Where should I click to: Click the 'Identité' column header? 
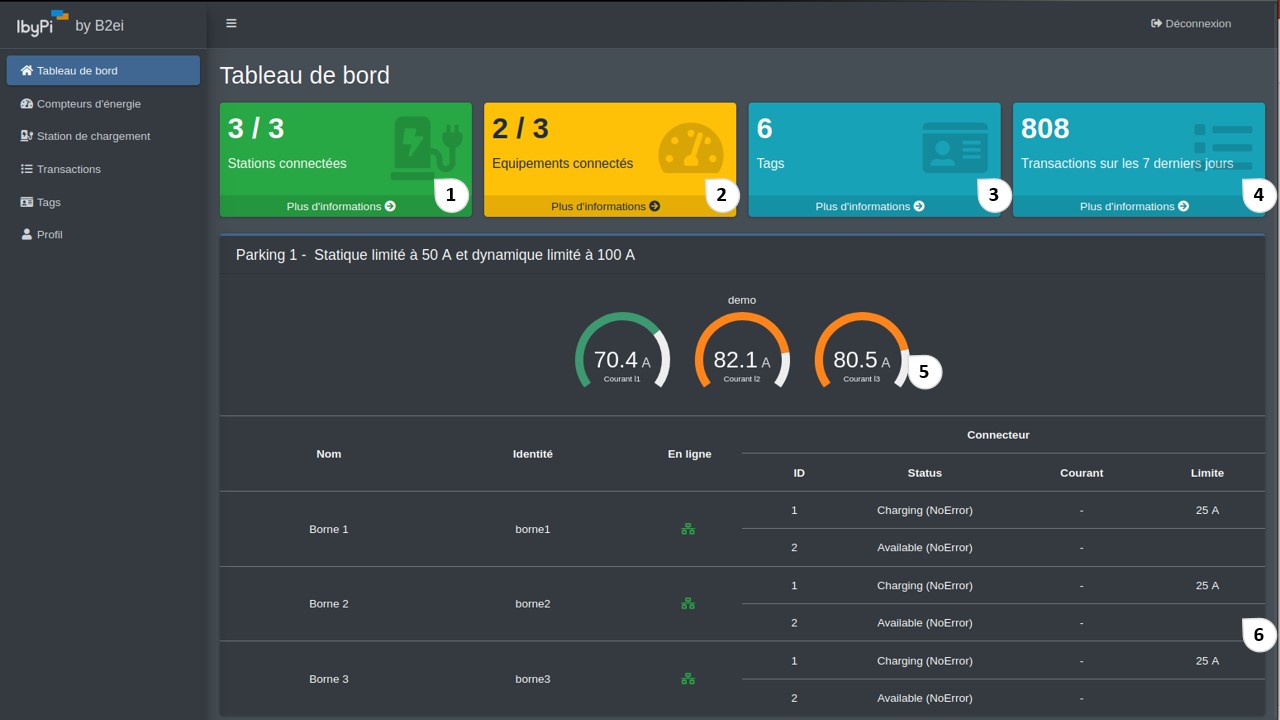(533, 454)
